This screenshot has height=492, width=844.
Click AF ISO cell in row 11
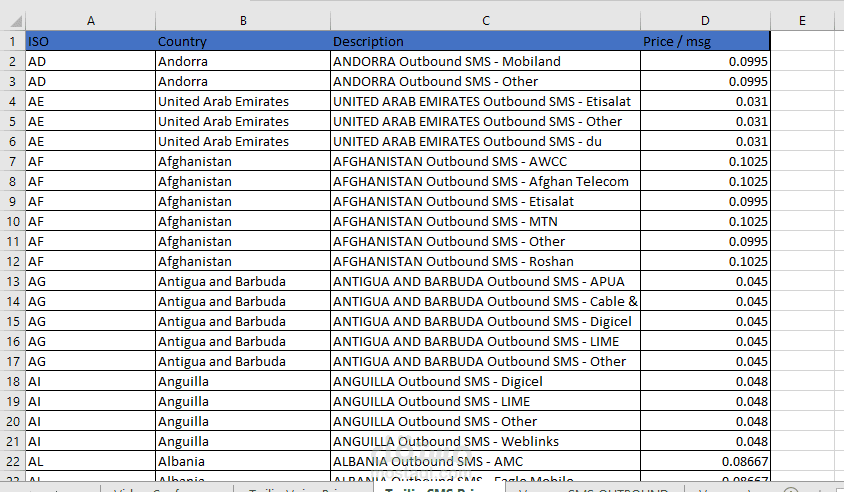90,242
